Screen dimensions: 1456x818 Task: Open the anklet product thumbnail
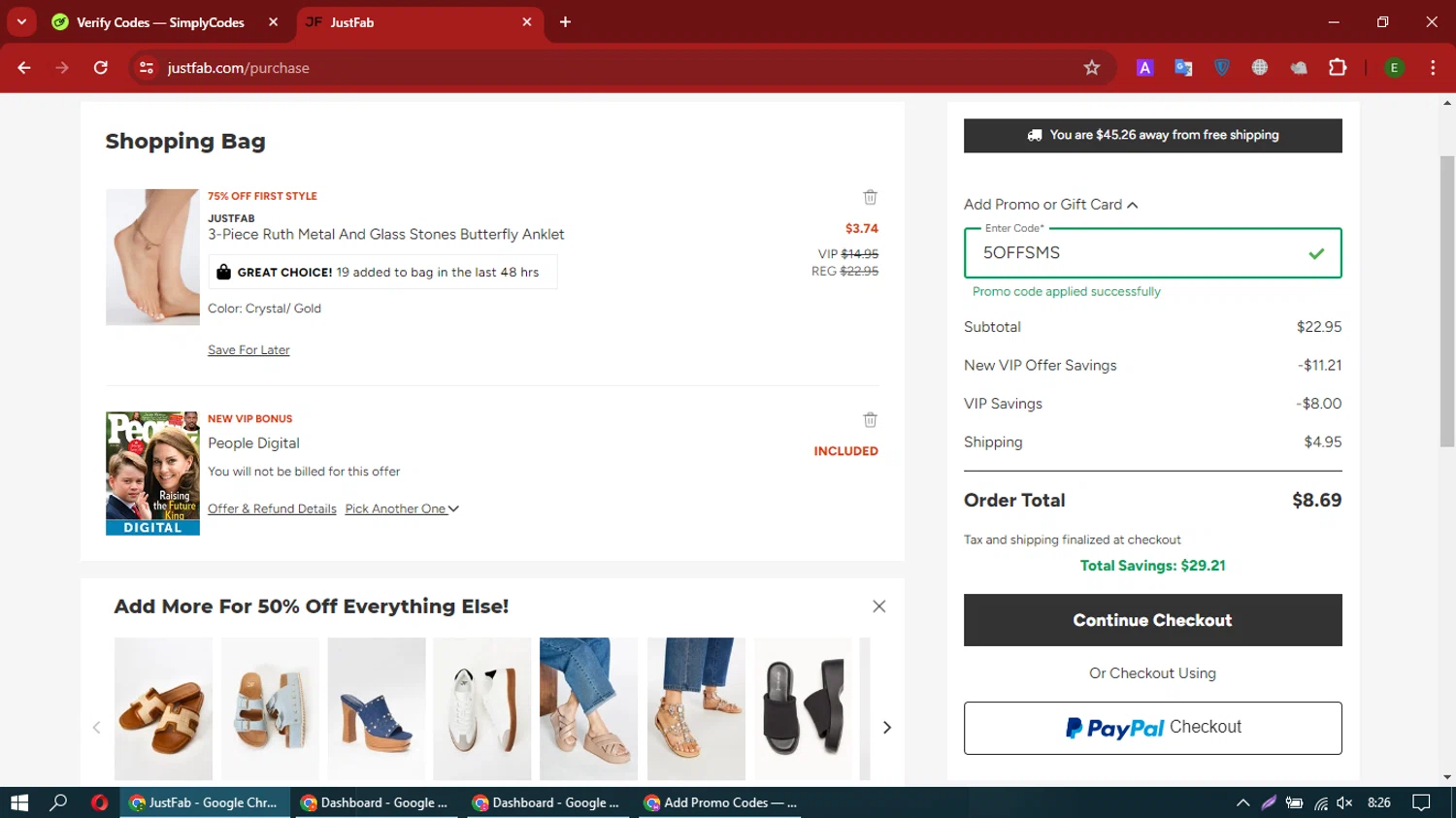click(x=152, y=257)
